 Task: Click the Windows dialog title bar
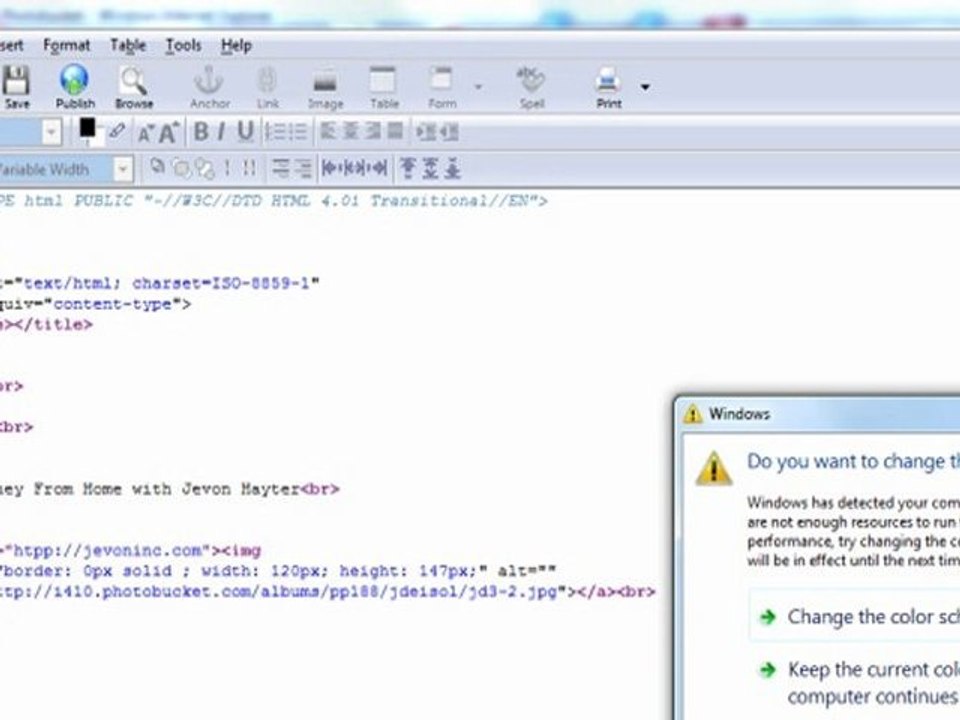click(x=819, y=414)
